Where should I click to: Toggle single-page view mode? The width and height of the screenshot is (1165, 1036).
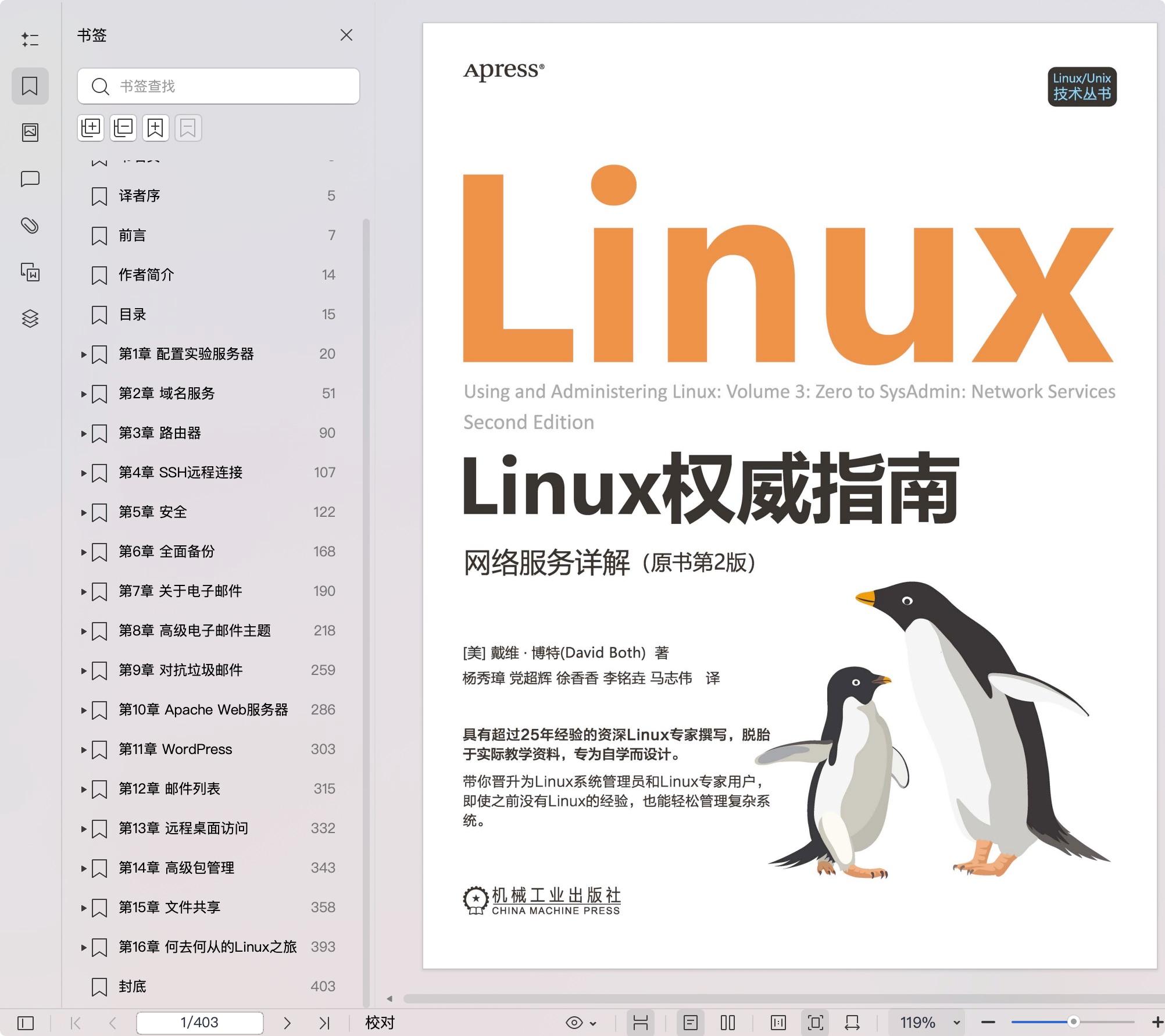point(690,1022)
